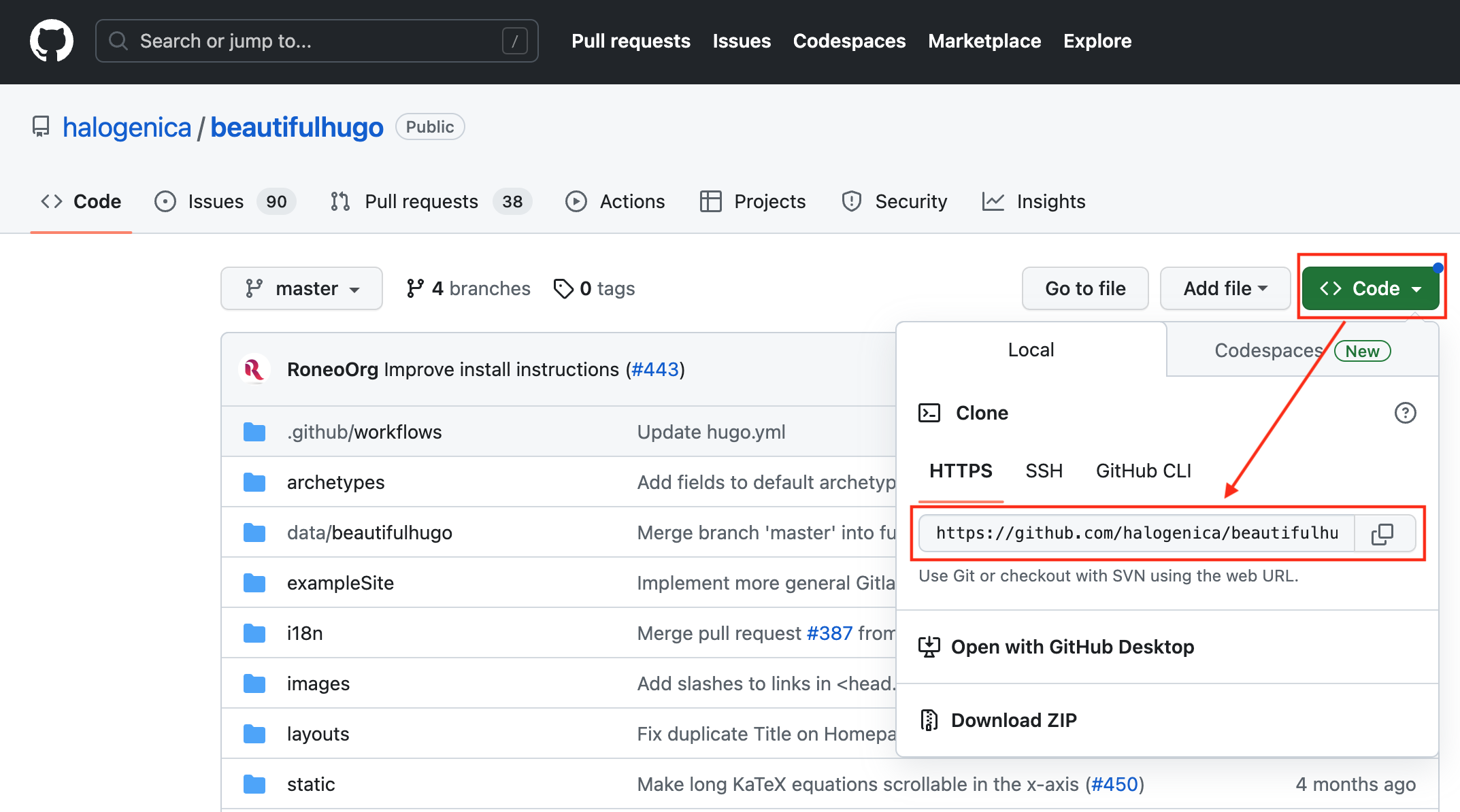Click Codespaces in top navigation
The image size is (1460, 812).
(x=849, y=41)
